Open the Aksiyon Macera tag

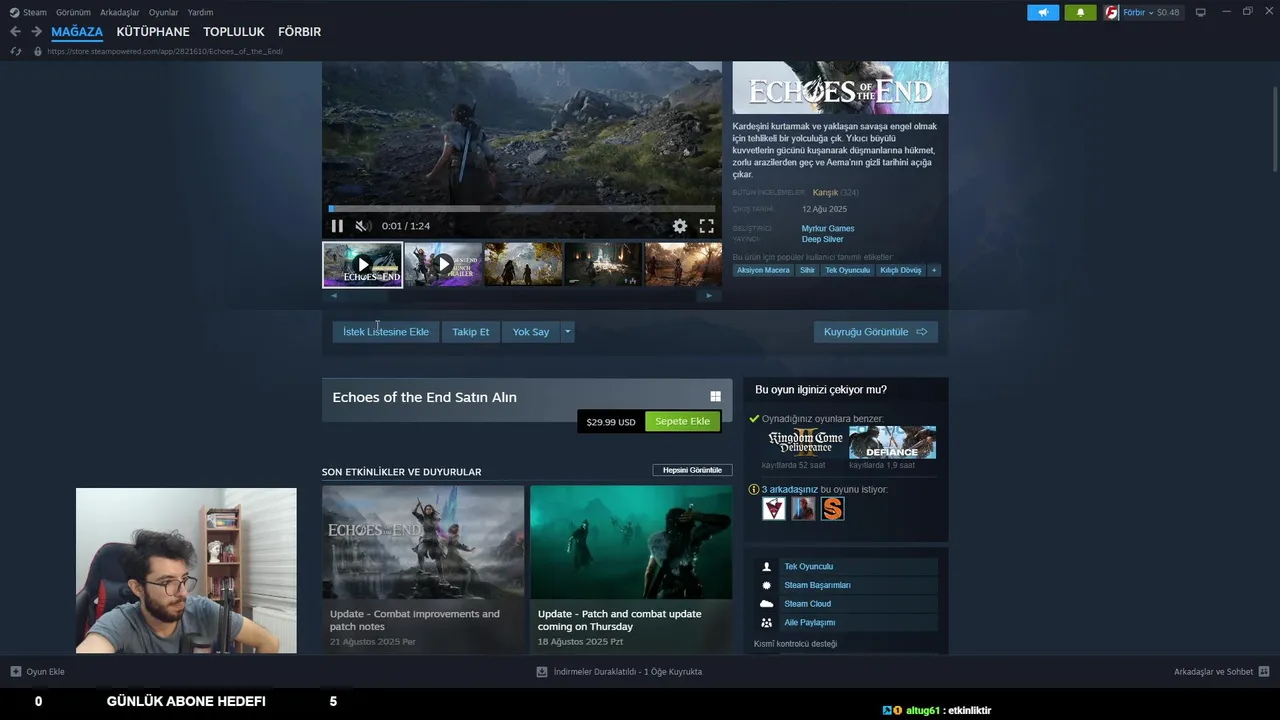pos(763,270)
